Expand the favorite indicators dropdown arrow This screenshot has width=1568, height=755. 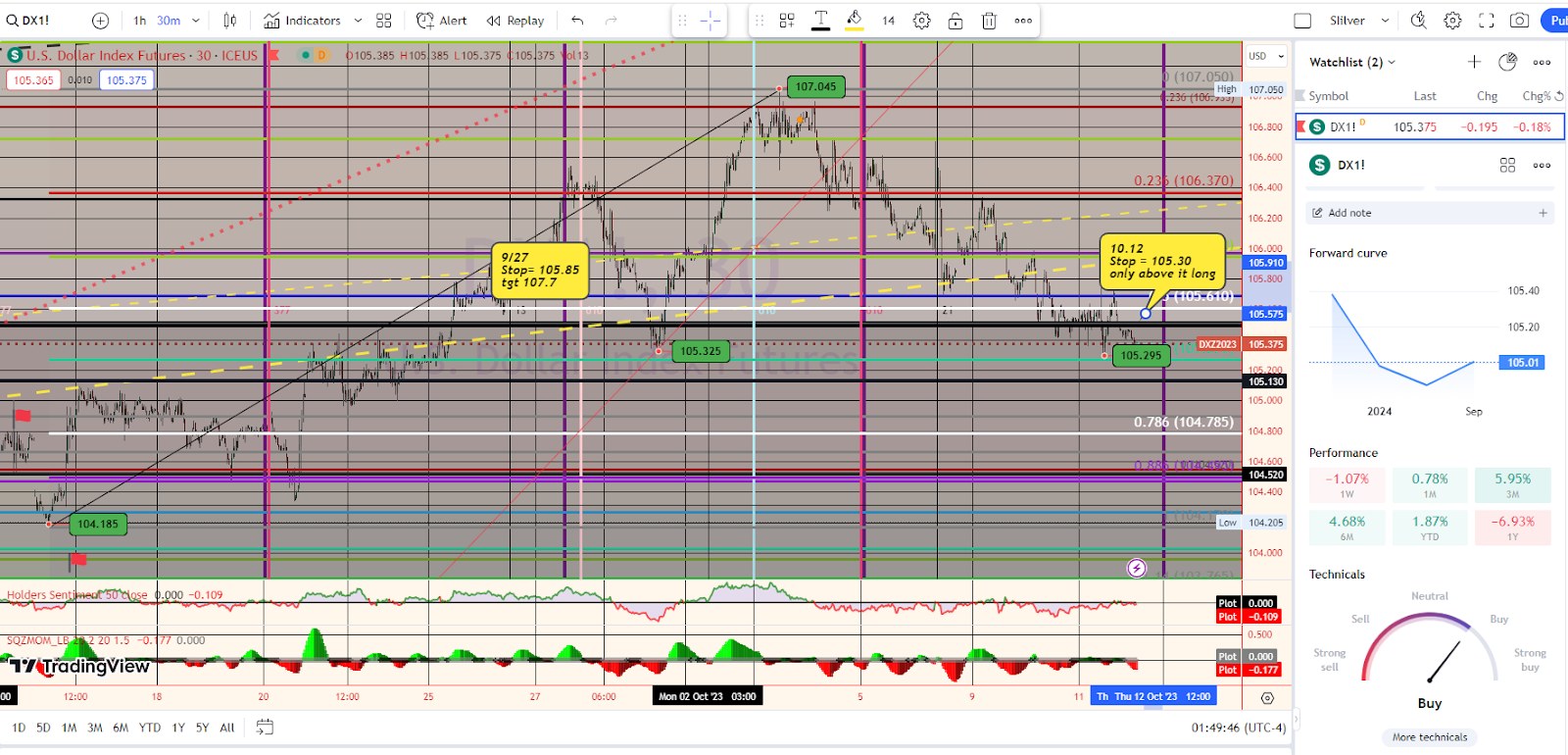(358, 21)
